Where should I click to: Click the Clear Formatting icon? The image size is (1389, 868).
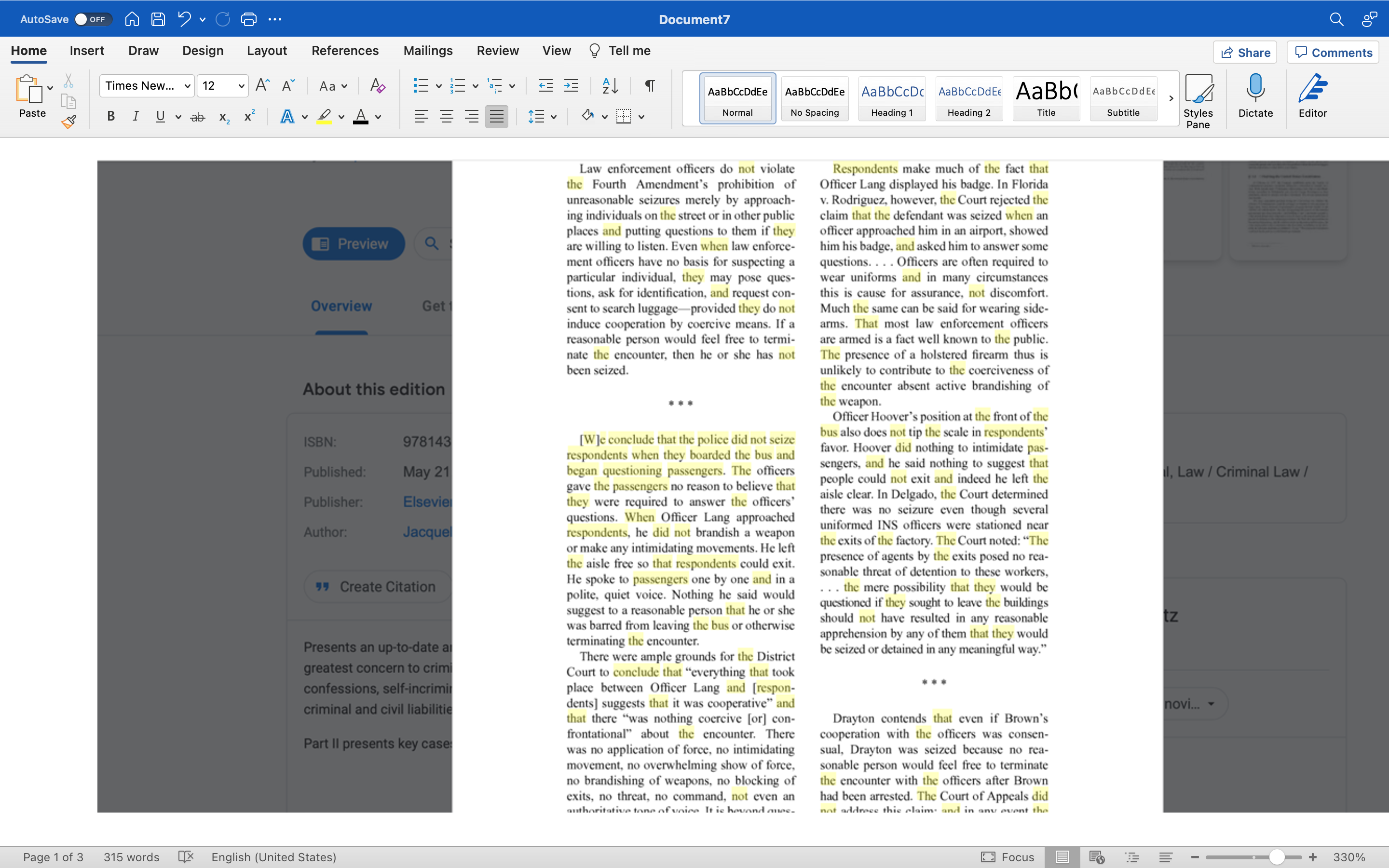point(377,86)
